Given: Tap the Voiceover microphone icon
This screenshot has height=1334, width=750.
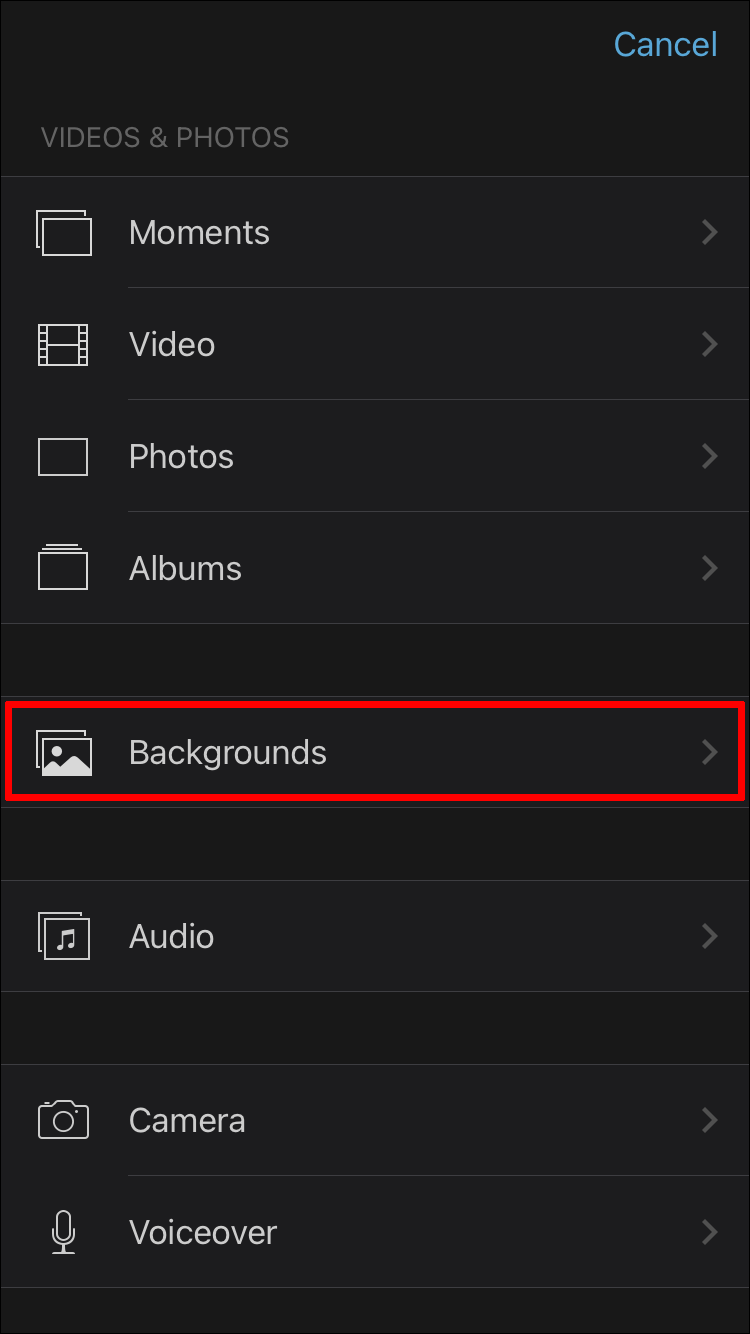Looking at the screenshot, I should pos(63,1232).
